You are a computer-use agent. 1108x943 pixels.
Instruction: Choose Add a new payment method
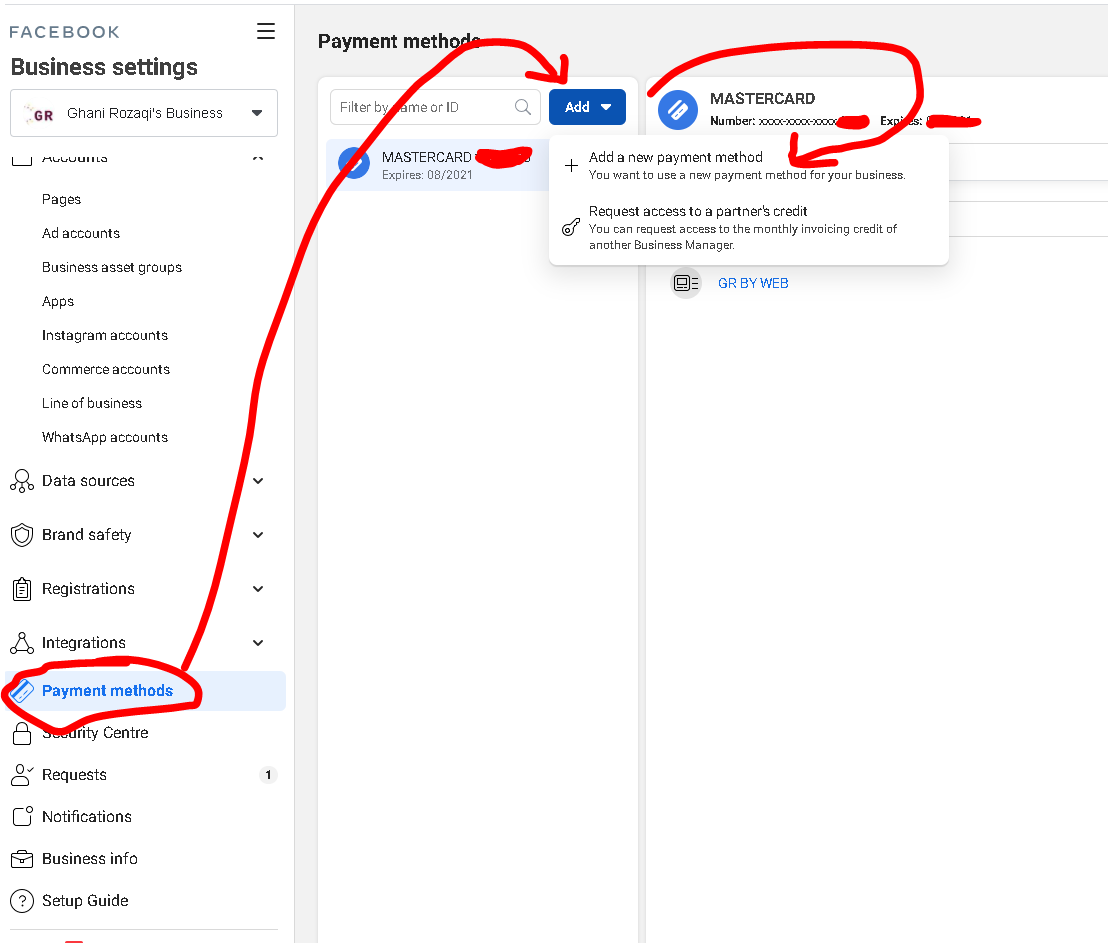(748, 165)
